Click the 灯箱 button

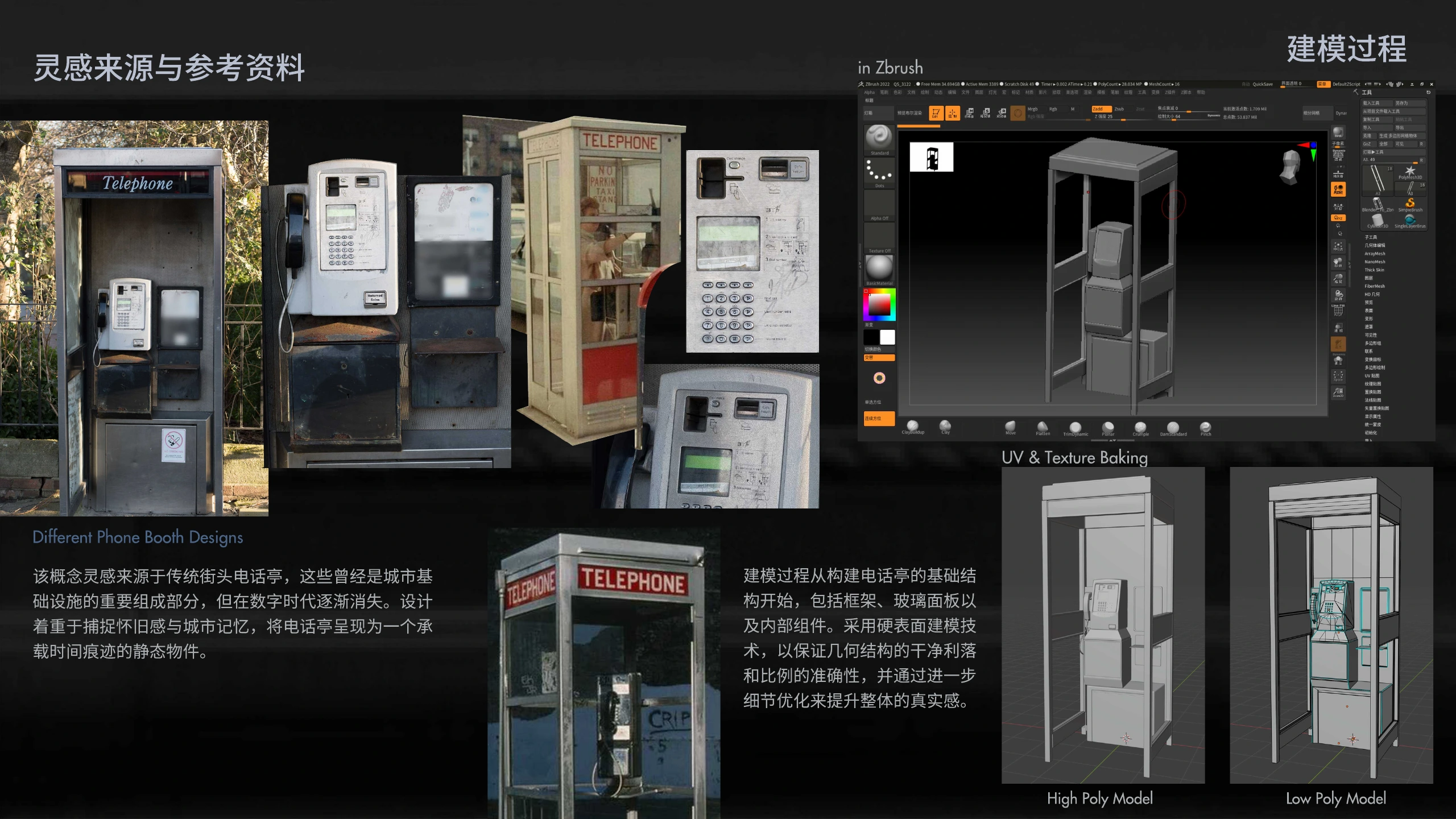click(x=878, y=113)
